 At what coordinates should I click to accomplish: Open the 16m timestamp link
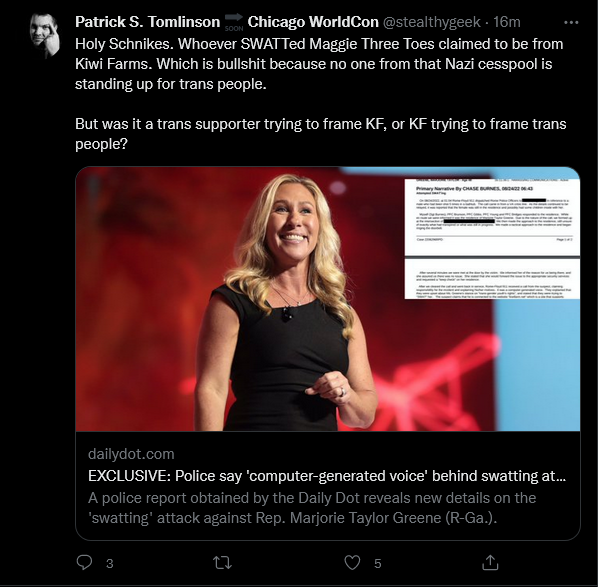tap(507, 22)
